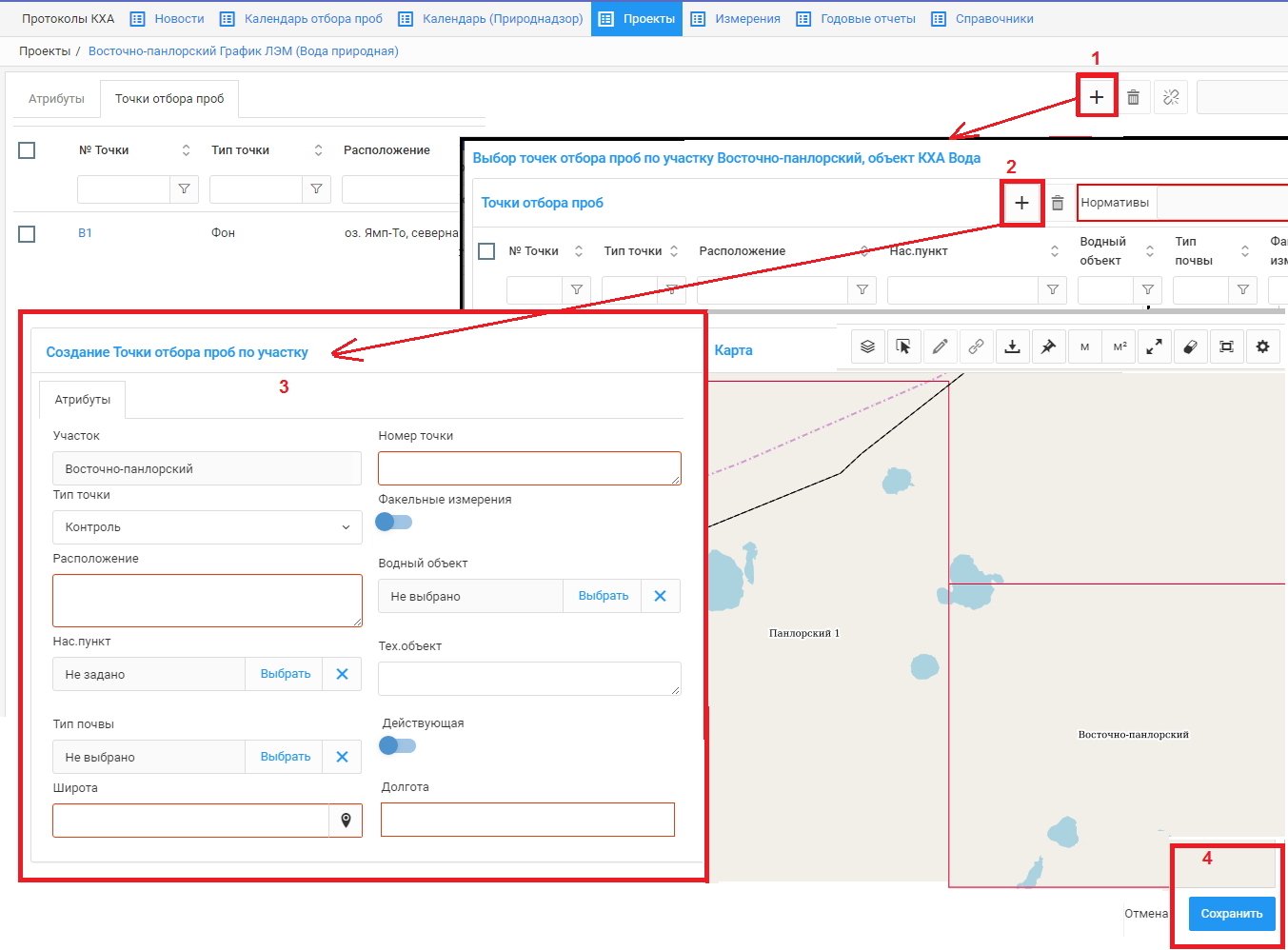The image size is (1288, 950).
Task: Open map settings gear
Action: (1262, 347)
